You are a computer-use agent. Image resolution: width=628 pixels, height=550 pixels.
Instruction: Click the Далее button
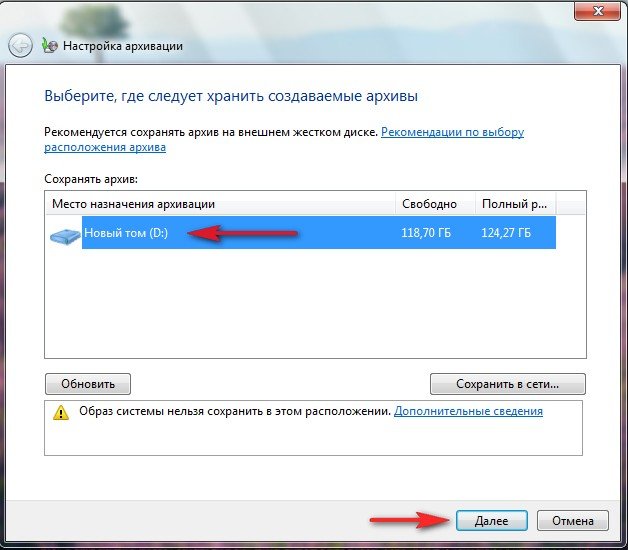pos(491,521)
